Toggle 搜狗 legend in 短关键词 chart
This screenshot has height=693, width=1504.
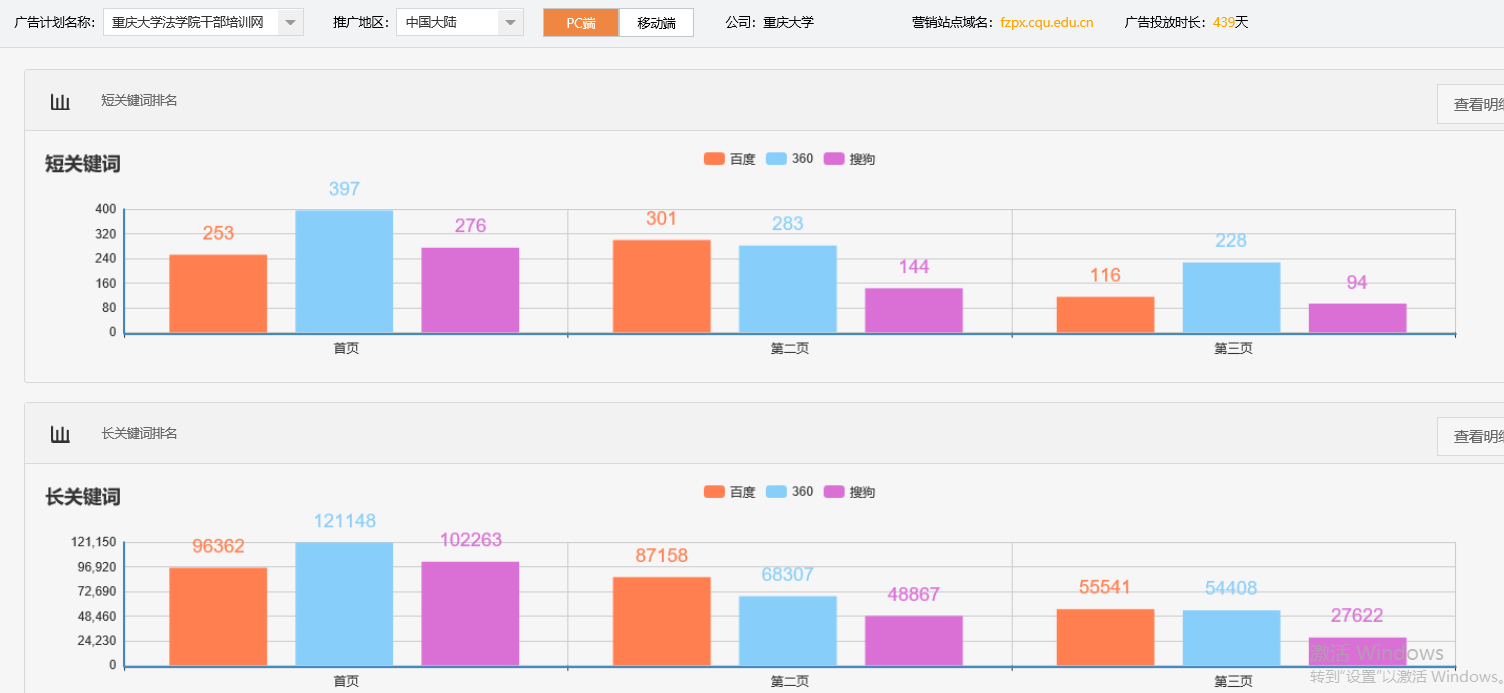(x=849, y=159)
